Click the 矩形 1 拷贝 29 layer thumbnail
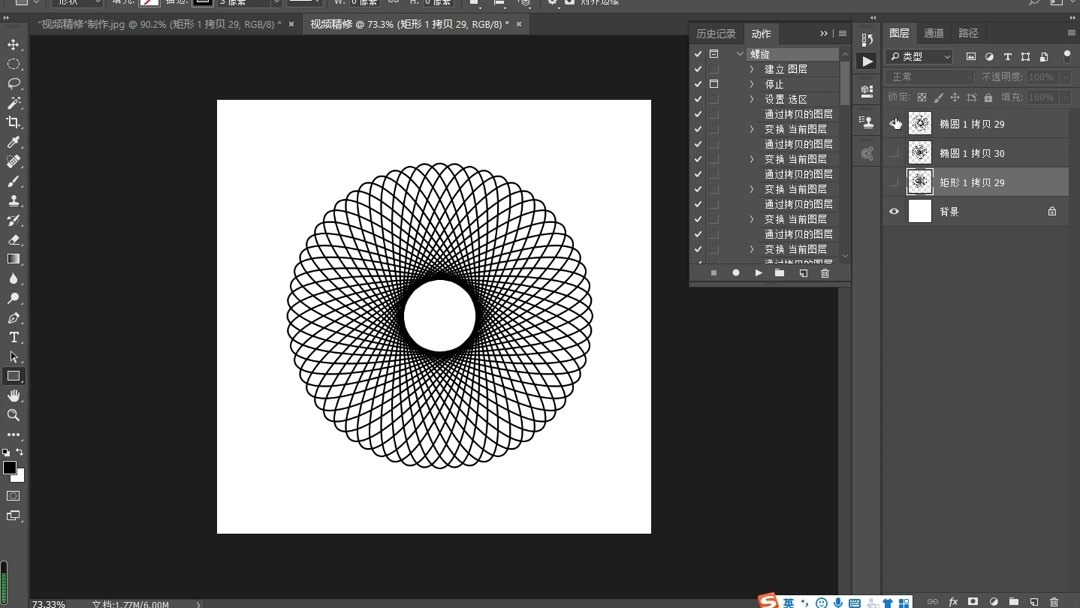The width and height of the screenshot is (1080, 608). 919,182
